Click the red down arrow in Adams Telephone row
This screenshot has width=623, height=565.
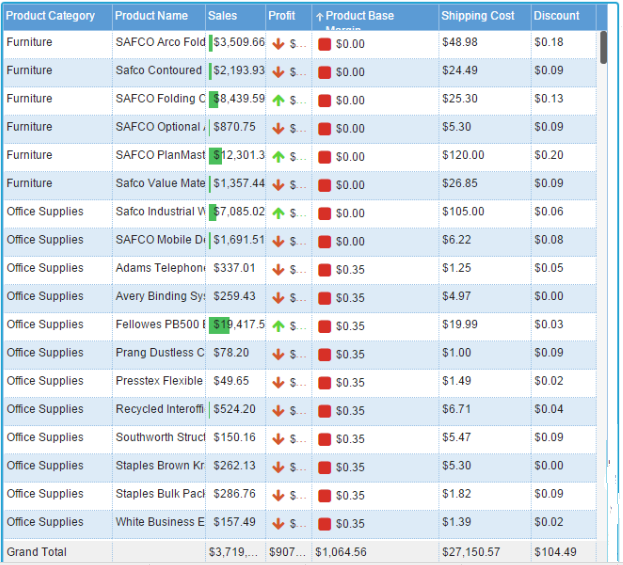pyautogui.click(x=278, y=269)
